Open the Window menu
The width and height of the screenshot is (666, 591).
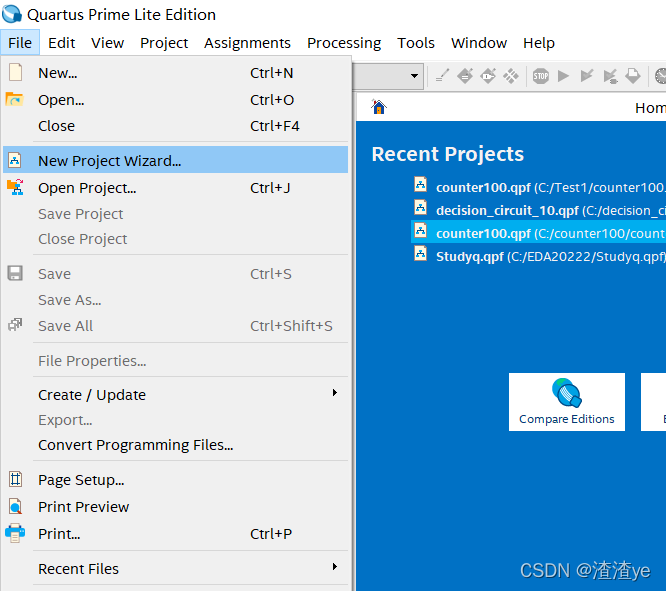tap(479, 42)
